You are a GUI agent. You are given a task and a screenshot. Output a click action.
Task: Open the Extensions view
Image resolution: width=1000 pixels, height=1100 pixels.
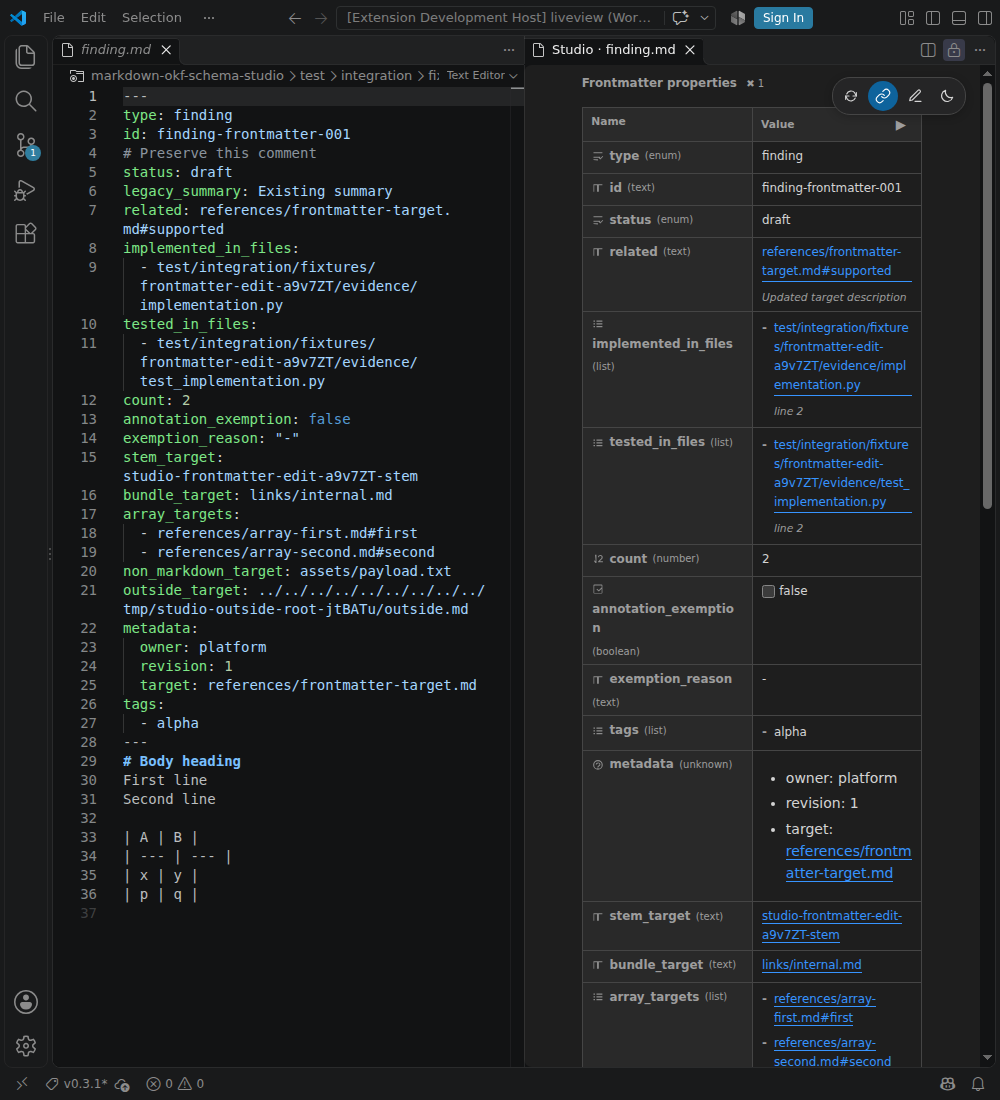25,234
